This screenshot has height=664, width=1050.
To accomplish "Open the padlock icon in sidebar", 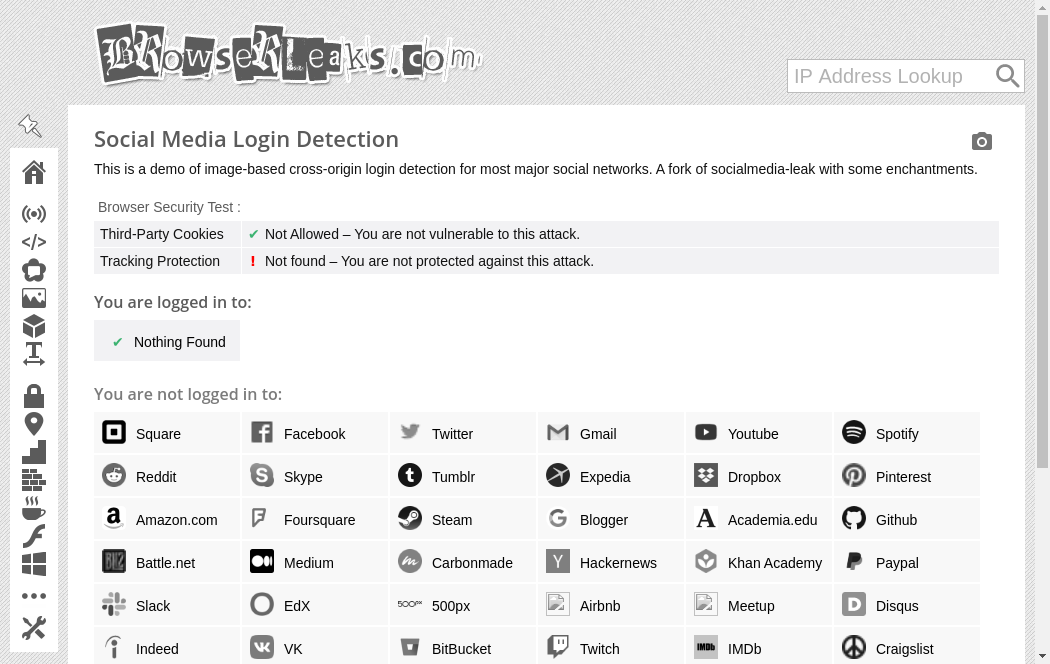I will (x=34, y=396).
